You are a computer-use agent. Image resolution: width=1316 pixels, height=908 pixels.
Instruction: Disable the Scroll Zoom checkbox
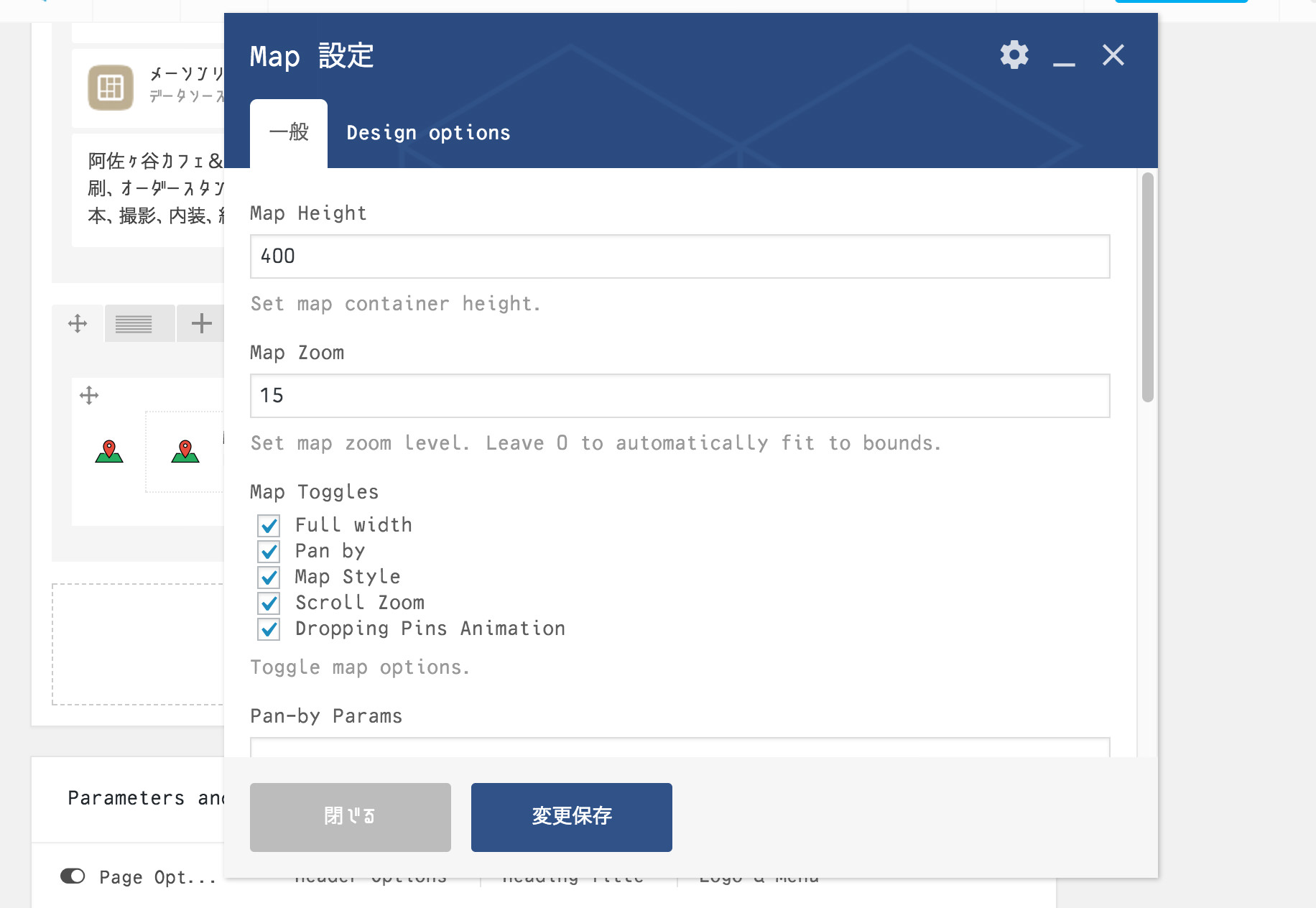click(269, 603)
